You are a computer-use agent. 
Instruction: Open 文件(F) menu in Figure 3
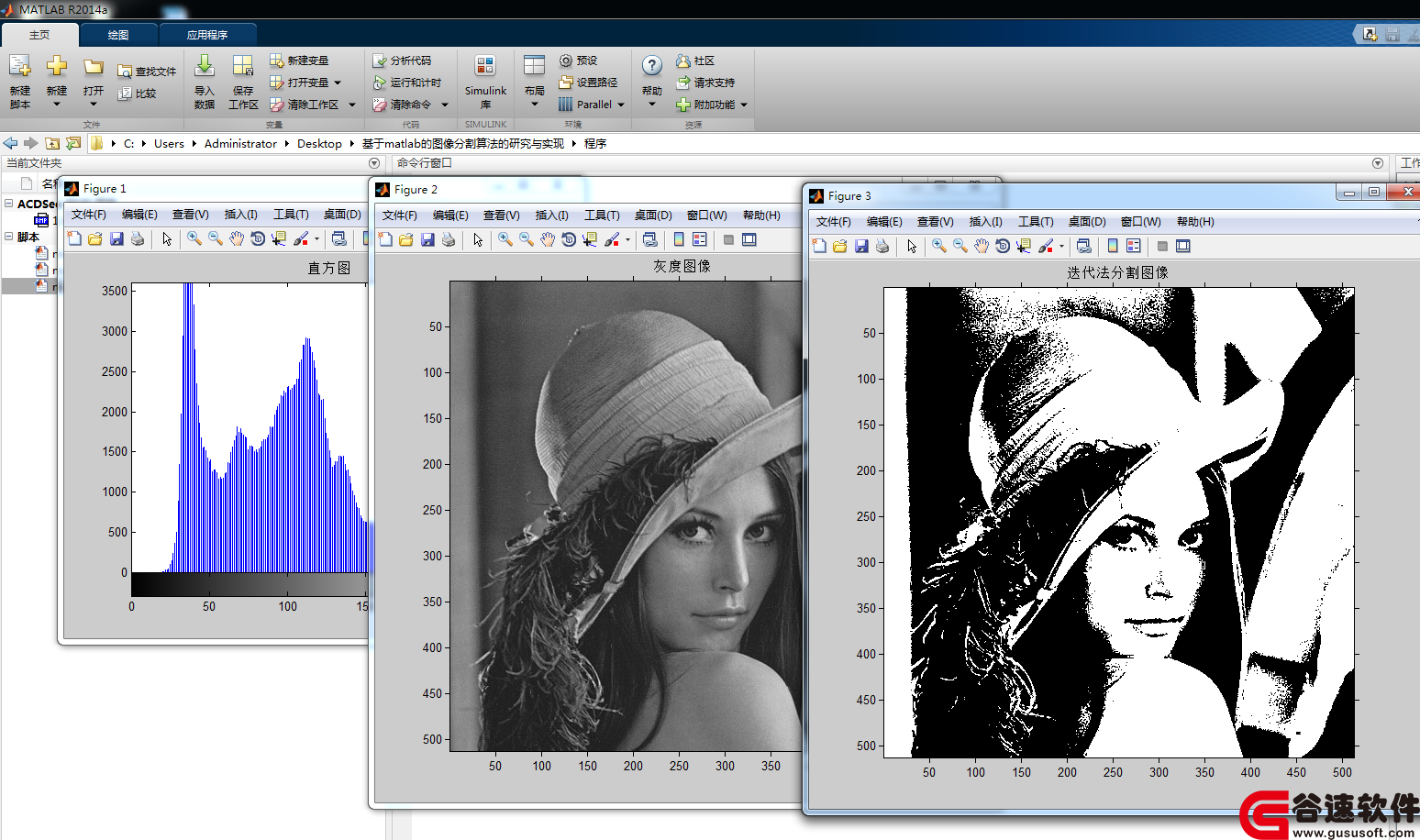click(833, 222)
